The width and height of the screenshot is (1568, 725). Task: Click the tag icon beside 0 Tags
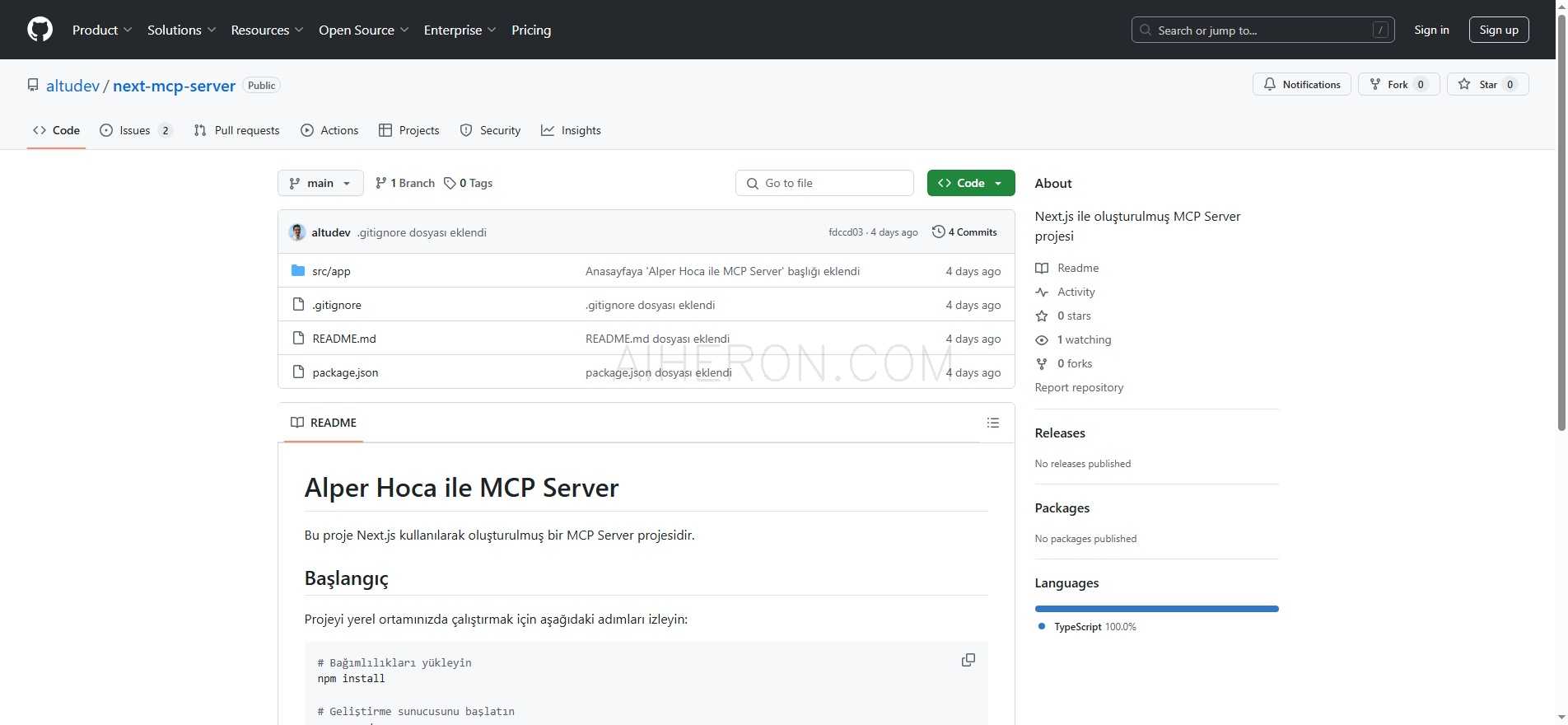[450, 183]
